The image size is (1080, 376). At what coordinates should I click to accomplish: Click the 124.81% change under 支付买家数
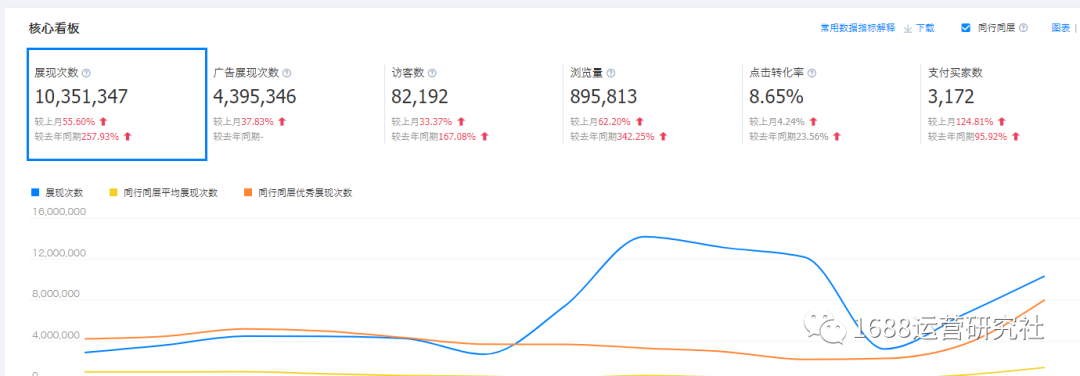point(975,122)
